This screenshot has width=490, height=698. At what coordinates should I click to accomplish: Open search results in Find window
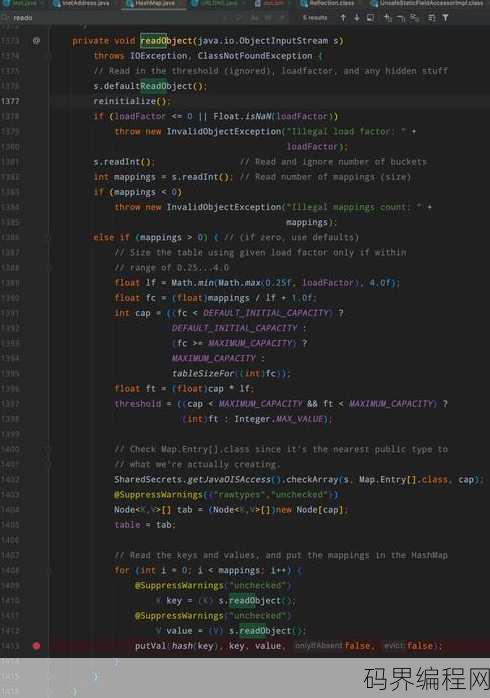370,18
